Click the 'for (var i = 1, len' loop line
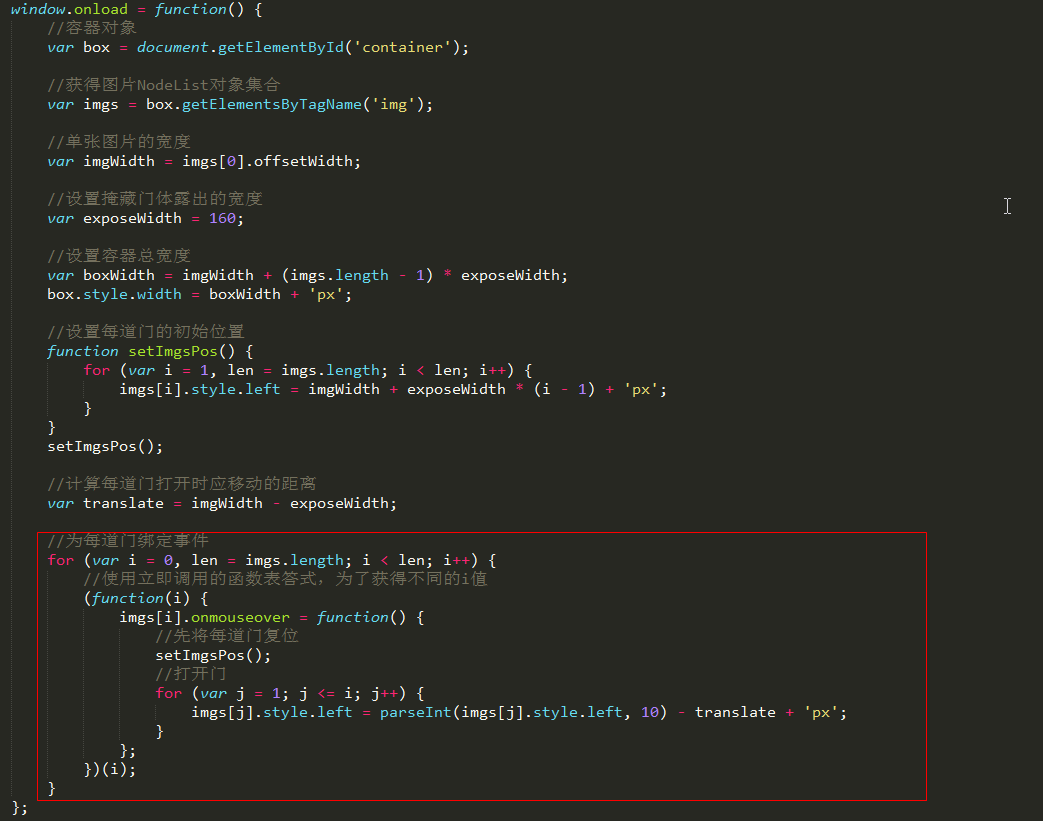The image size is (1043, 821). tap(307, 370)
